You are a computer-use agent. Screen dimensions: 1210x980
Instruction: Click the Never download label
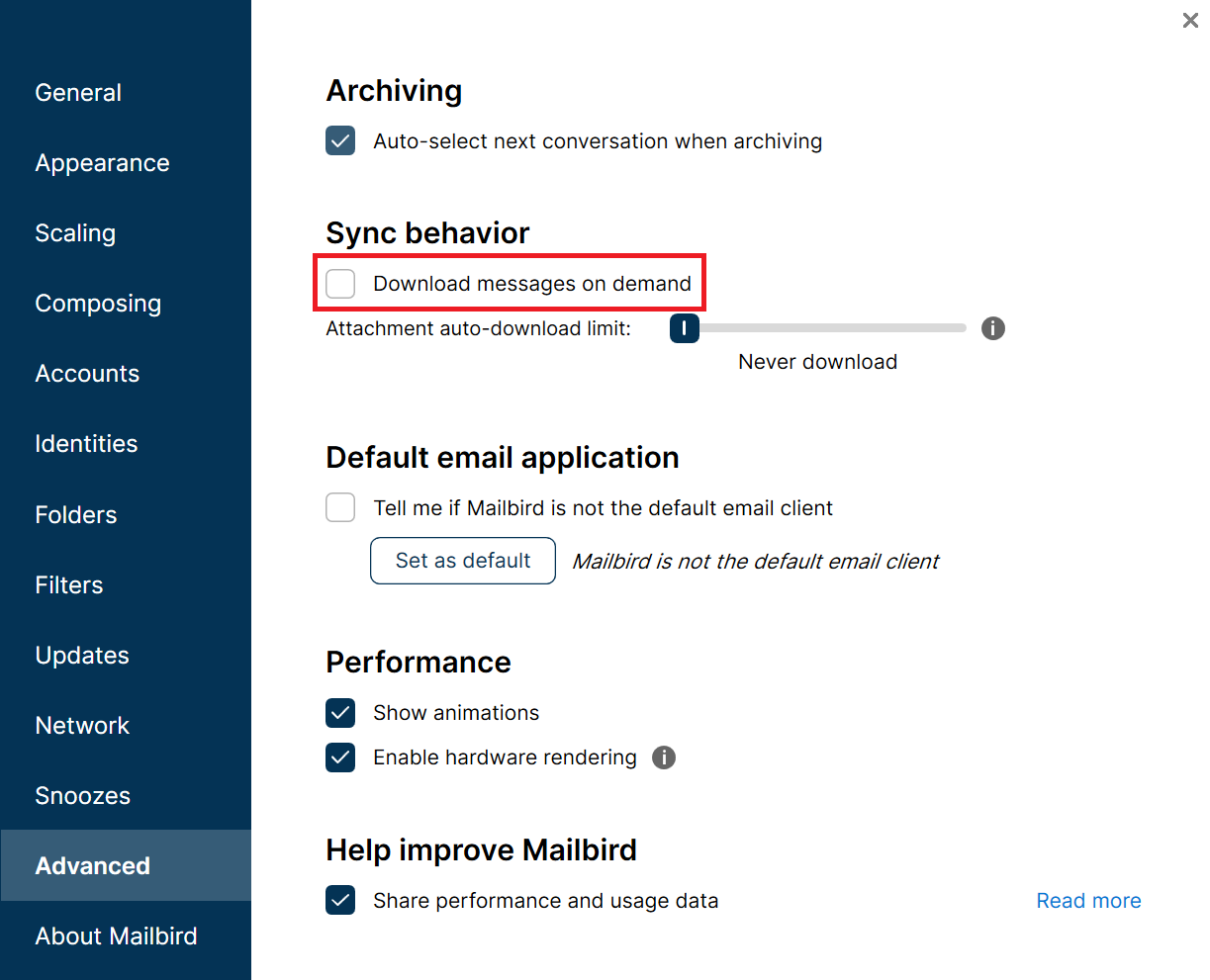click(x=818, y=362)
